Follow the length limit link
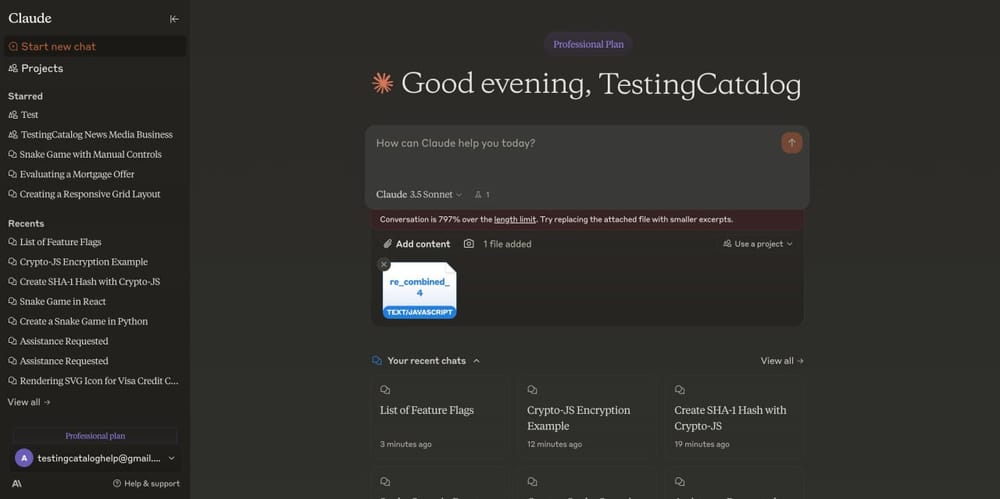Image resolution: width=1000 pixels, height=499 pixels. click(x=515, y=220)
